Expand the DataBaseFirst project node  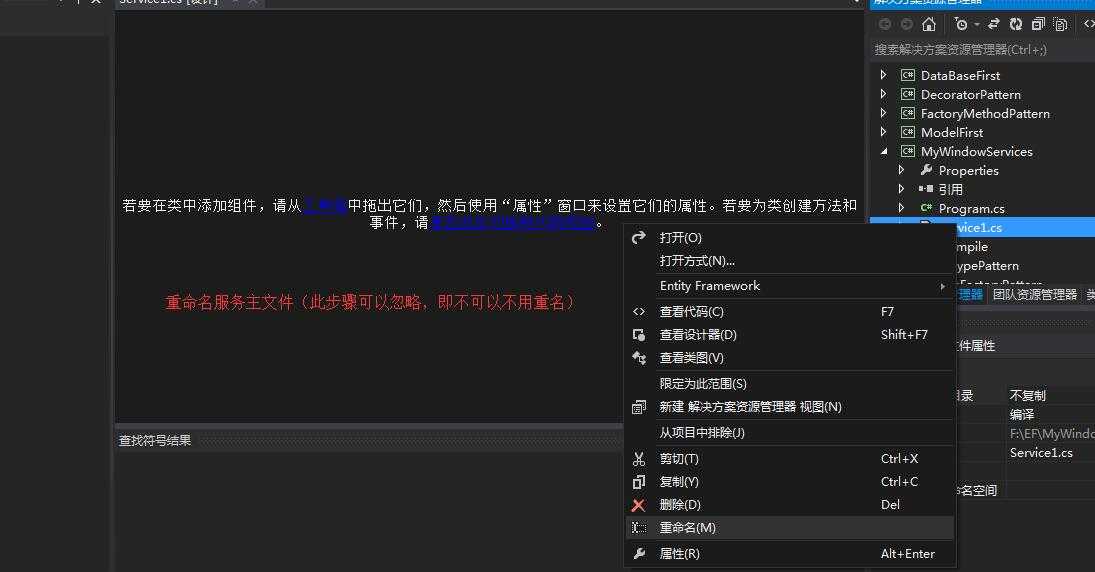click(x=883, y=75)
